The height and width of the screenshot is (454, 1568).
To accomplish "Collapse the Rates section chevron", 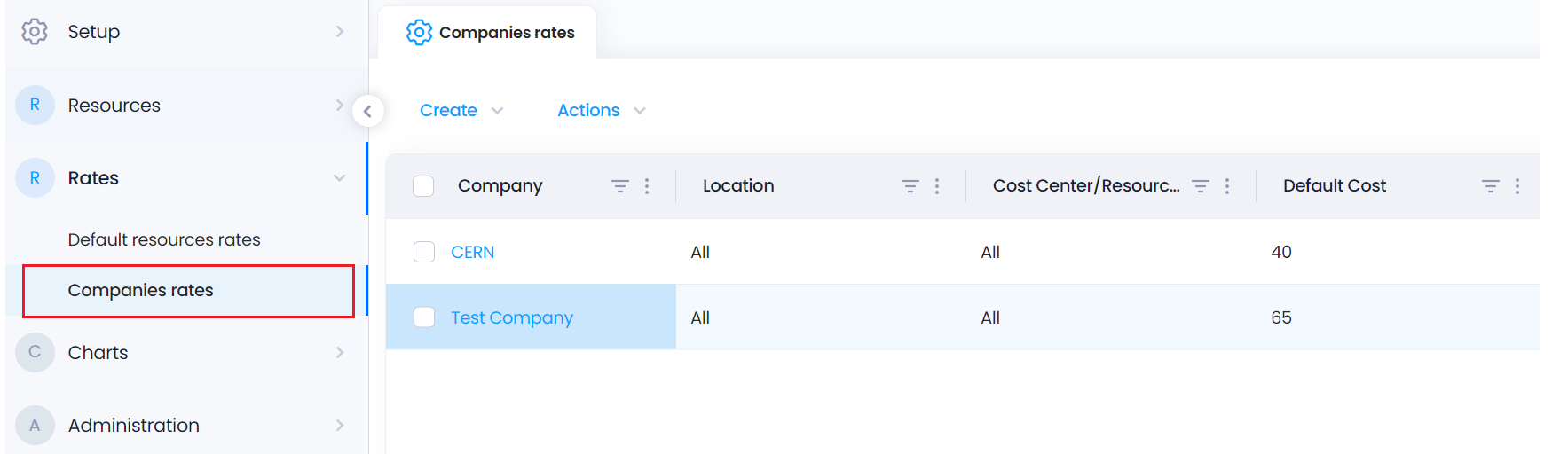I will pyautogui.click(x=339, y=178).
